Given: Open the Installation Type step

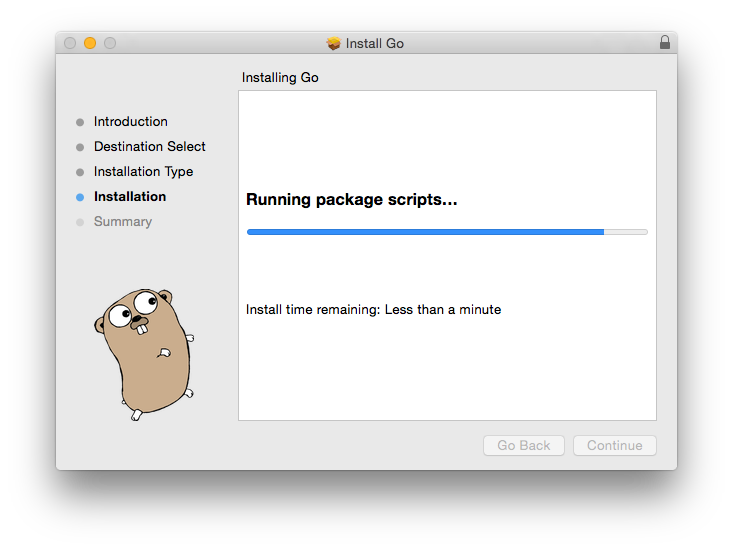Looking at the screenshot, I should (144, 172).
